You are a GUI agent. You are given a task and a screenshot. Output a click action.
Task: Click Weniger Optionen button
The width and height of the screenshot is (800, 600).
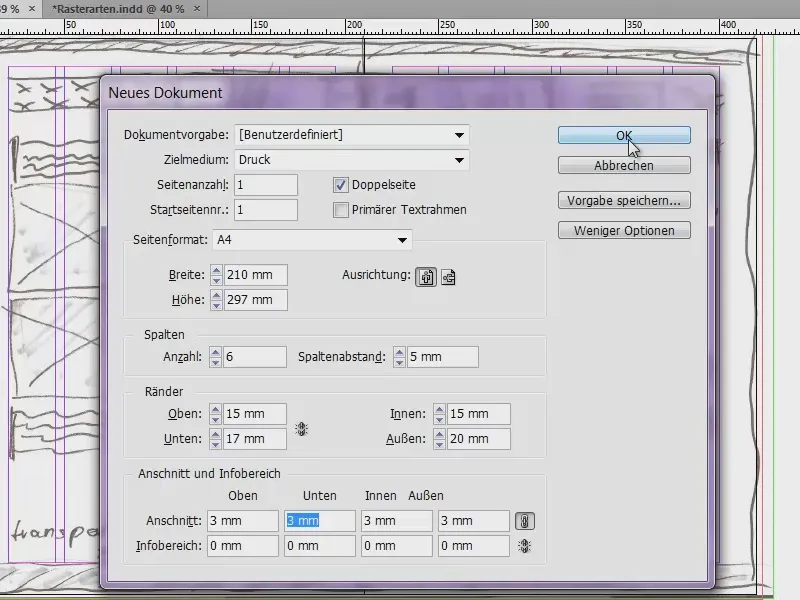624,231
